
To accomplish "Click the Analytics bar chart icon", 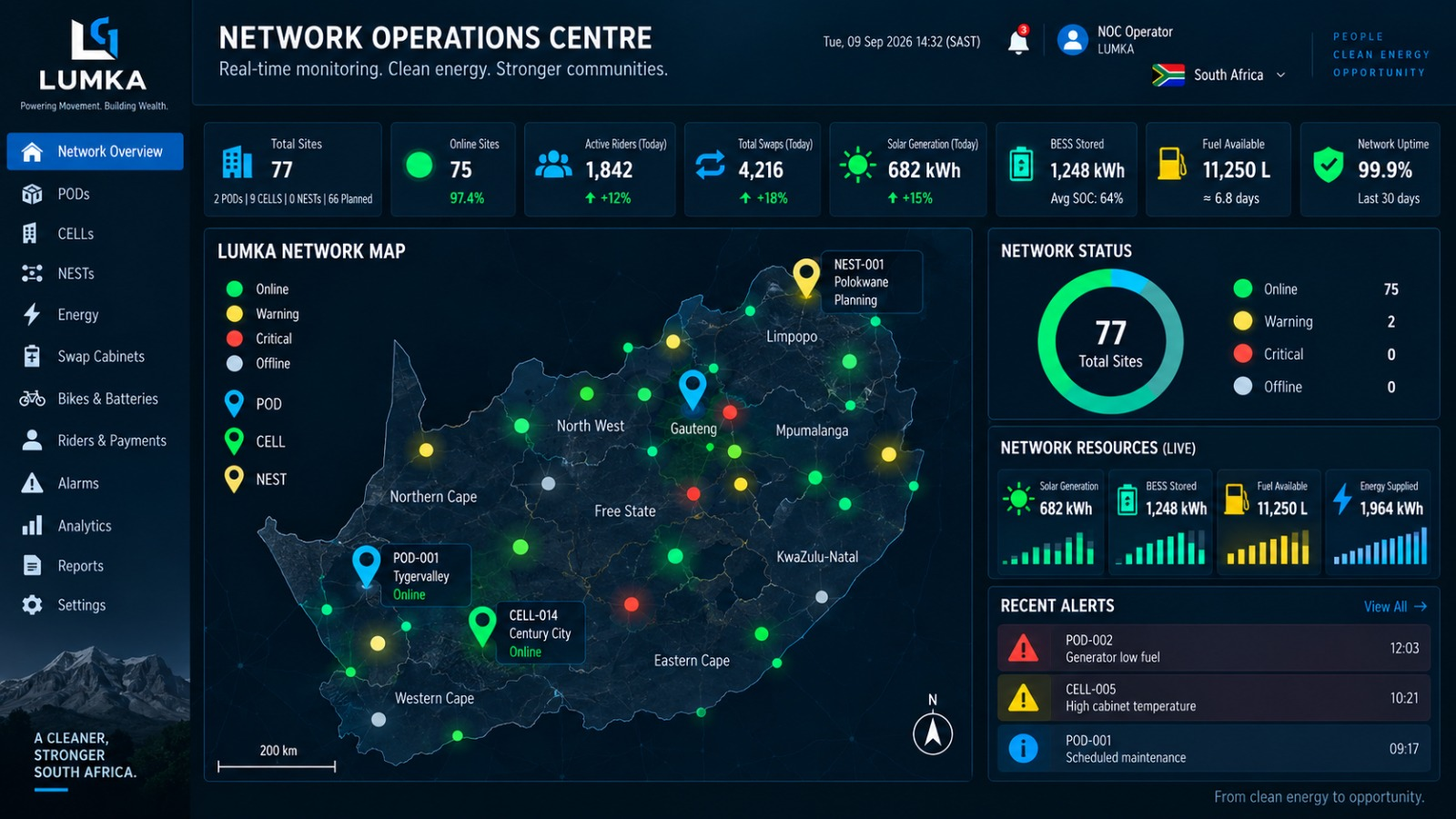I will (32, 525).
